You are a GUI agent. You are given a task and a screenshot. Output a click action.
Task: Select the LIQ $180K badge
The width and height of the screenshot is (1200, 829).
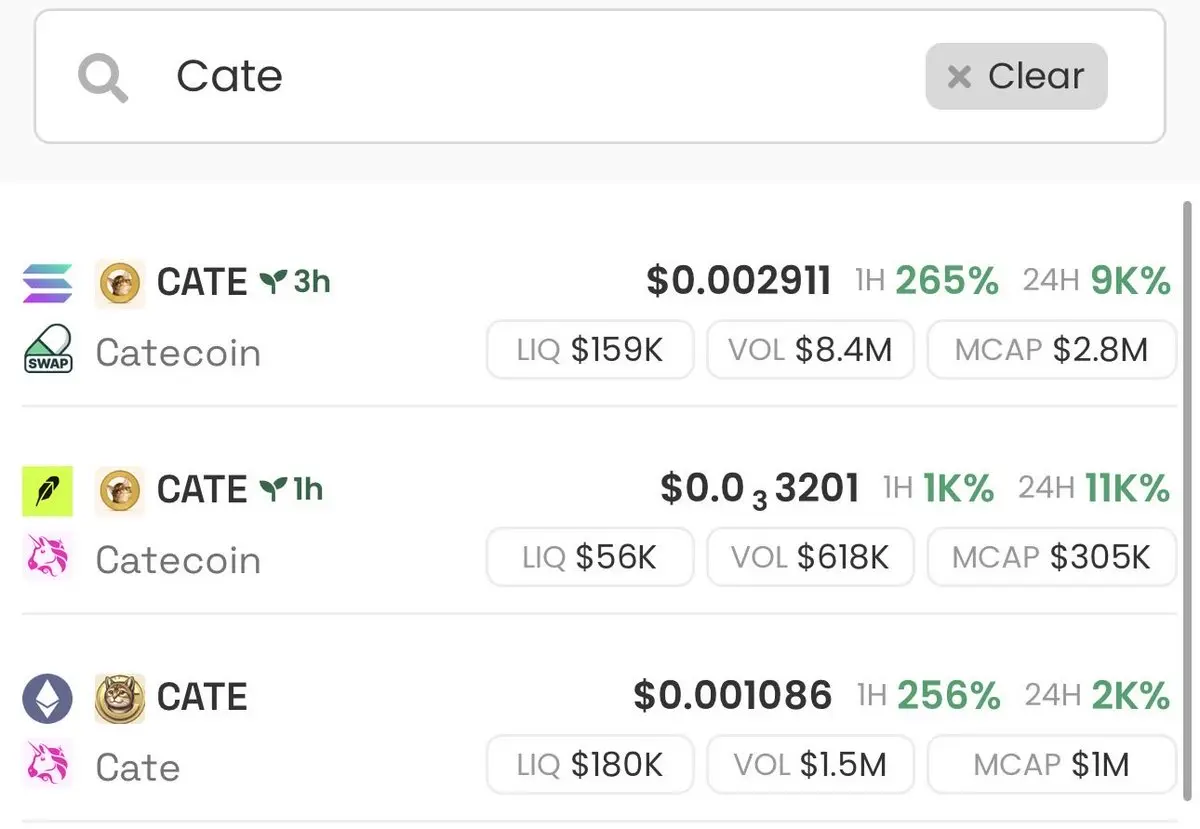(590, 765)
